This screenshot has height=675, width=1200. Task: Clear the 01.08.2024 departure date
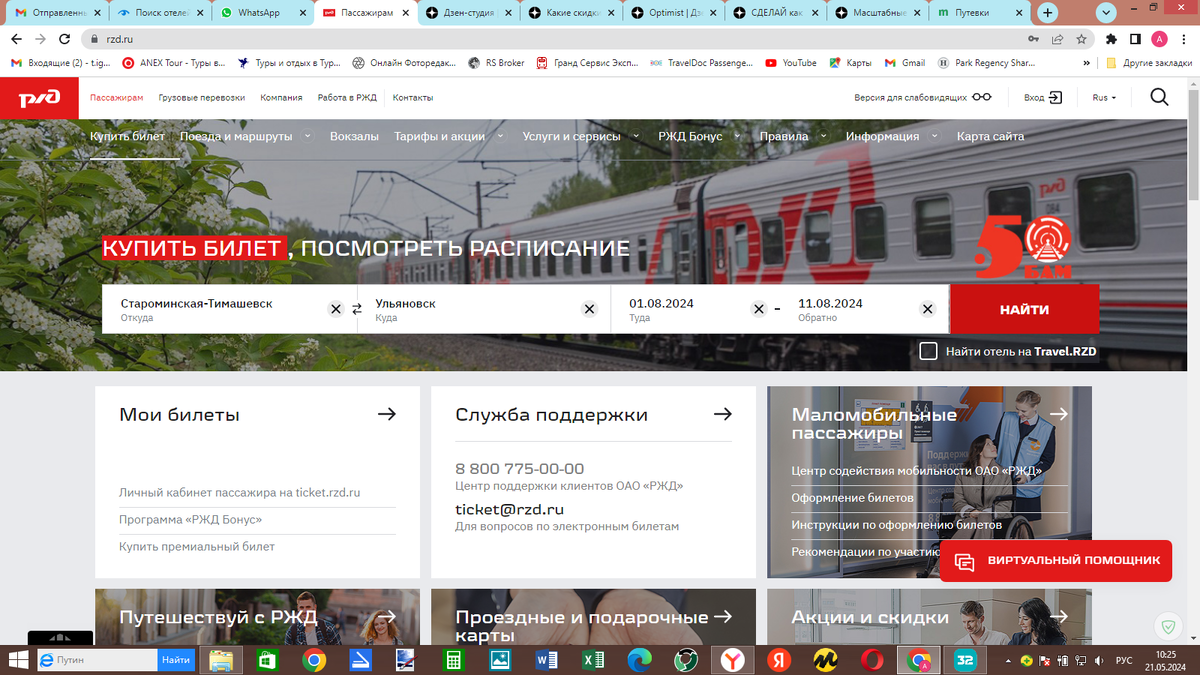[759, 309]
